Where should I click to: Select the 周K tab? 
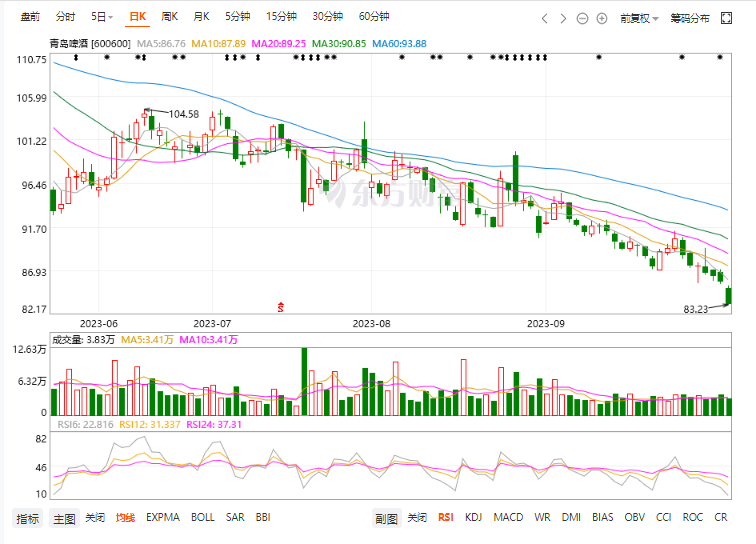click(169, 17)
